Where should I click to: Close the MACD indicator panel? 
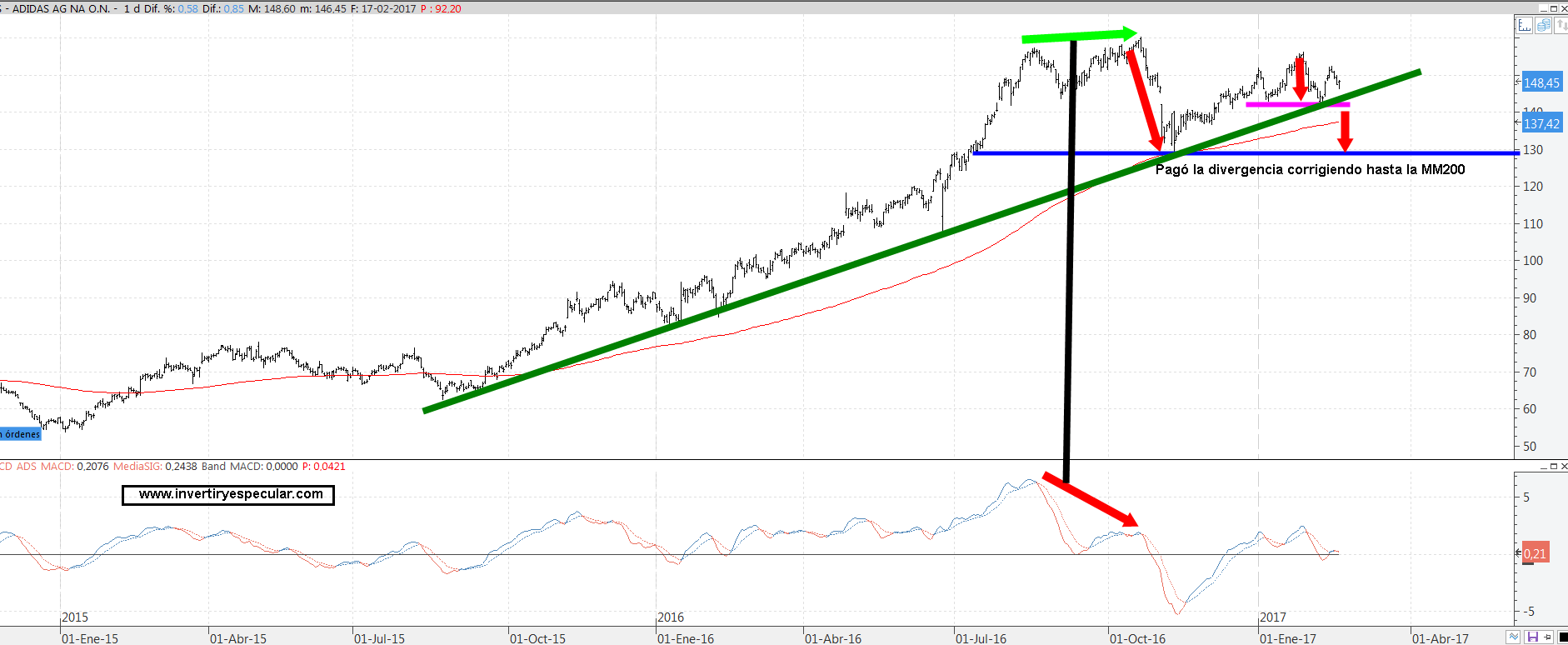point(1564,467)
